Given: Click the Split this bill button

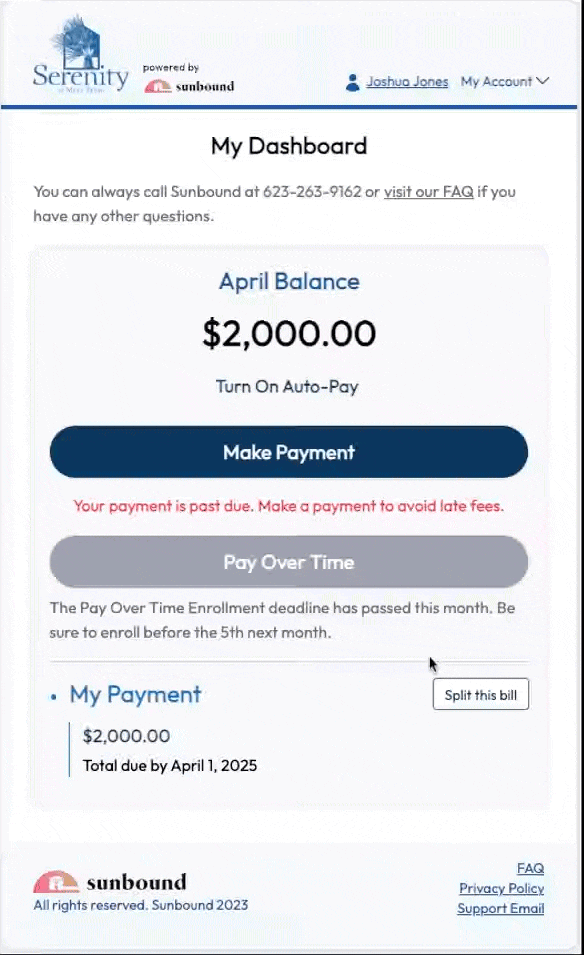Looking at the screenshot, I should click(480, 695).
